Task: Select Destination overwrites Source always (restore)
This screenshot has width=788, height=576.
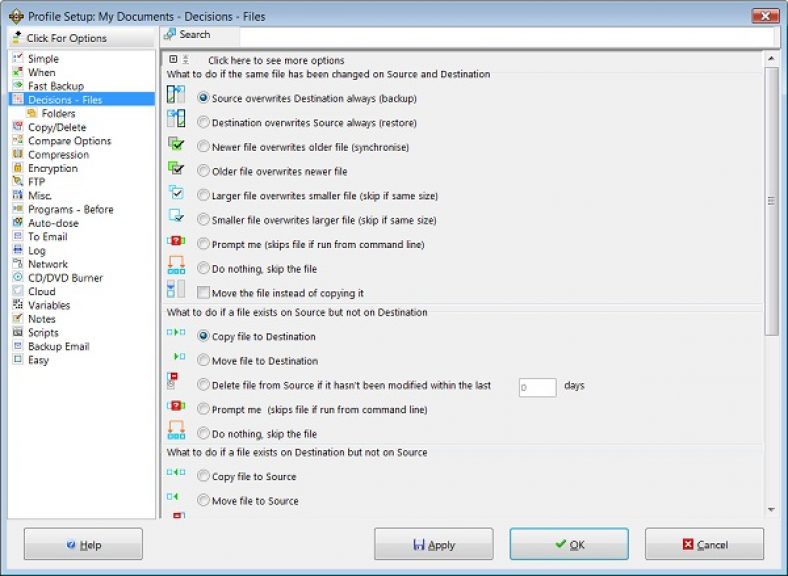Action: 203,122
